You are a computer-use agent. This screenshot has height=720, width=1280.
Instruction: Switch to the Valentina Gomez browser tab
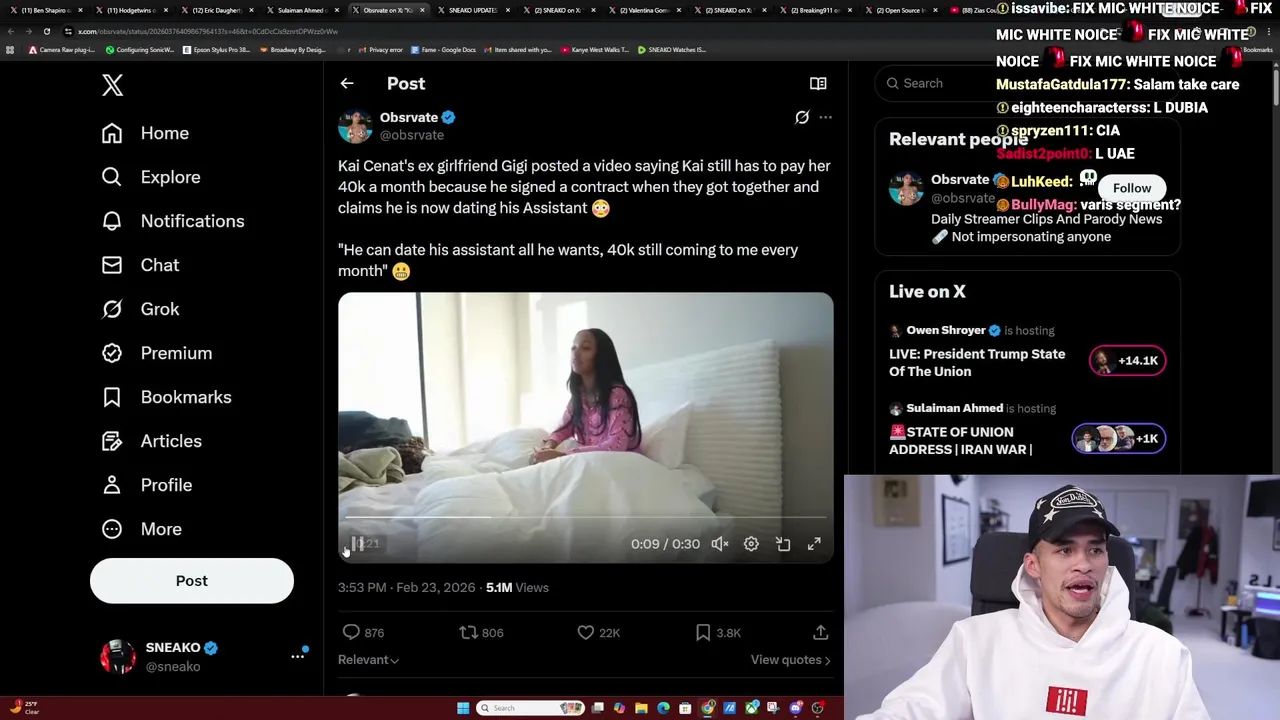[x=643, y=10]
